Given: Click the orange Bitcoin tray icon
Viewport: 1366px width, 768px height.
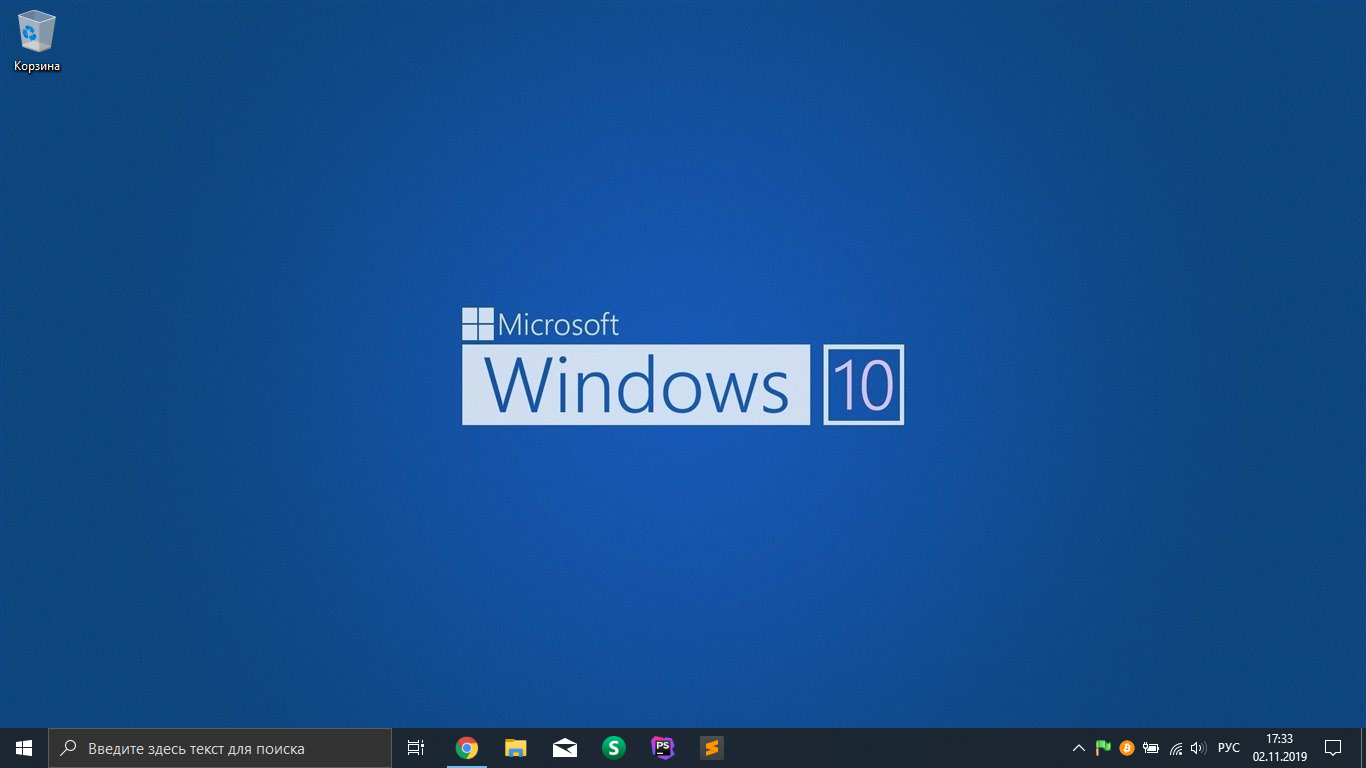Looking at the screenshot, I should point(1127,748).
